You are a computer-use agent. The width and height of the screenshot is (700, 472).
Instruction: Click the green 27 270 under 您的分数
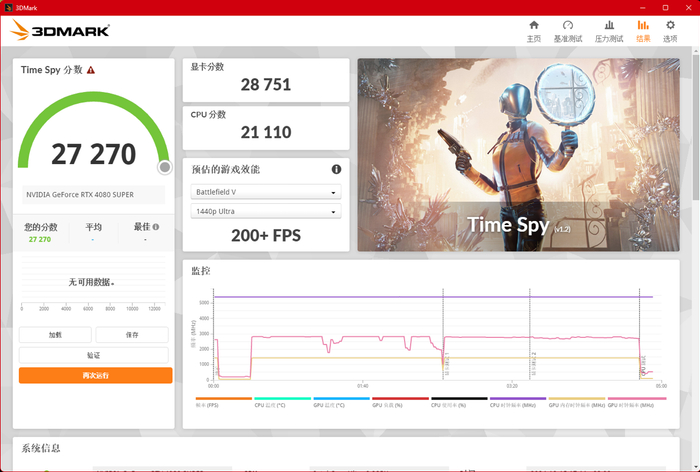click(x=40, y=239)
